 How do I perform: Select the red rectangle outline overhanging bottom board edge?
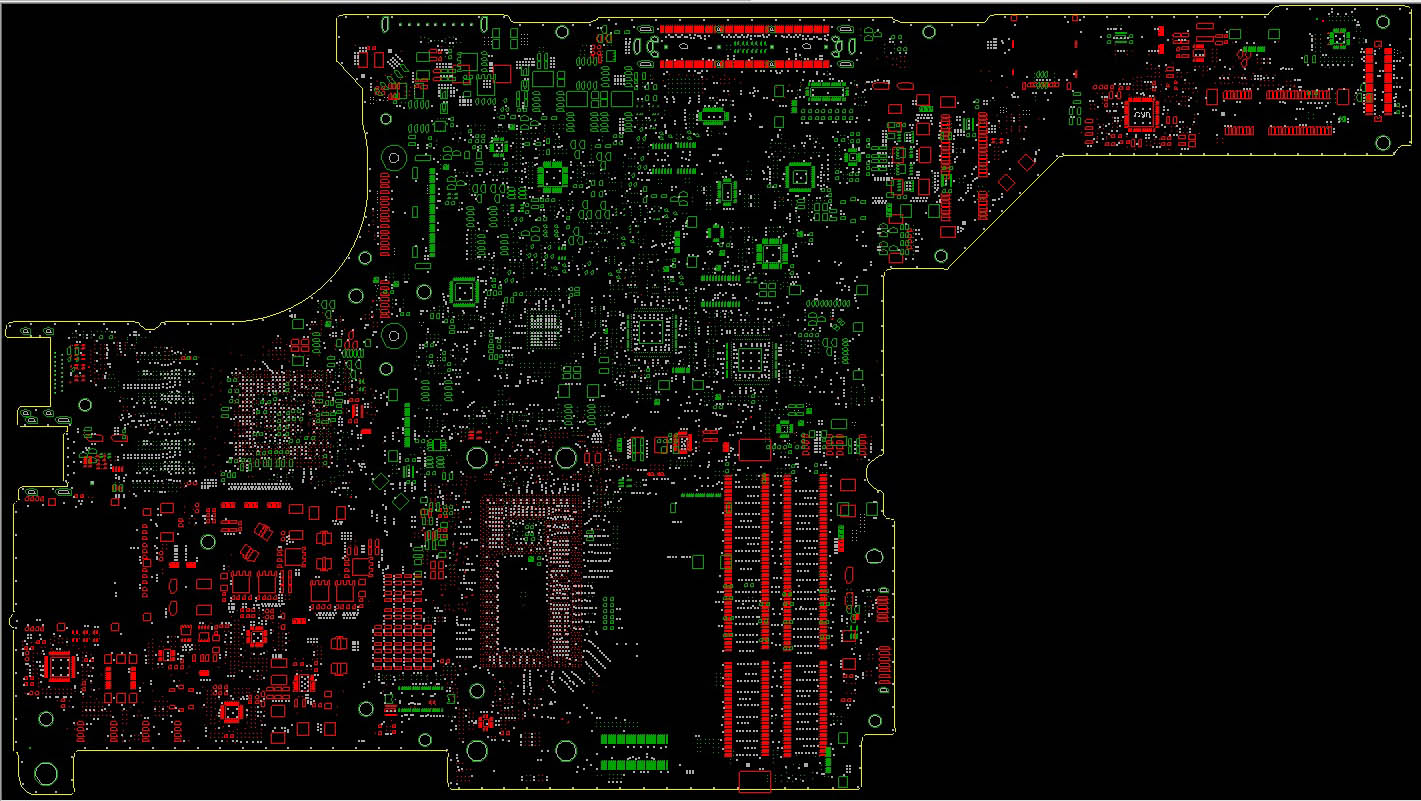point(754,781)
